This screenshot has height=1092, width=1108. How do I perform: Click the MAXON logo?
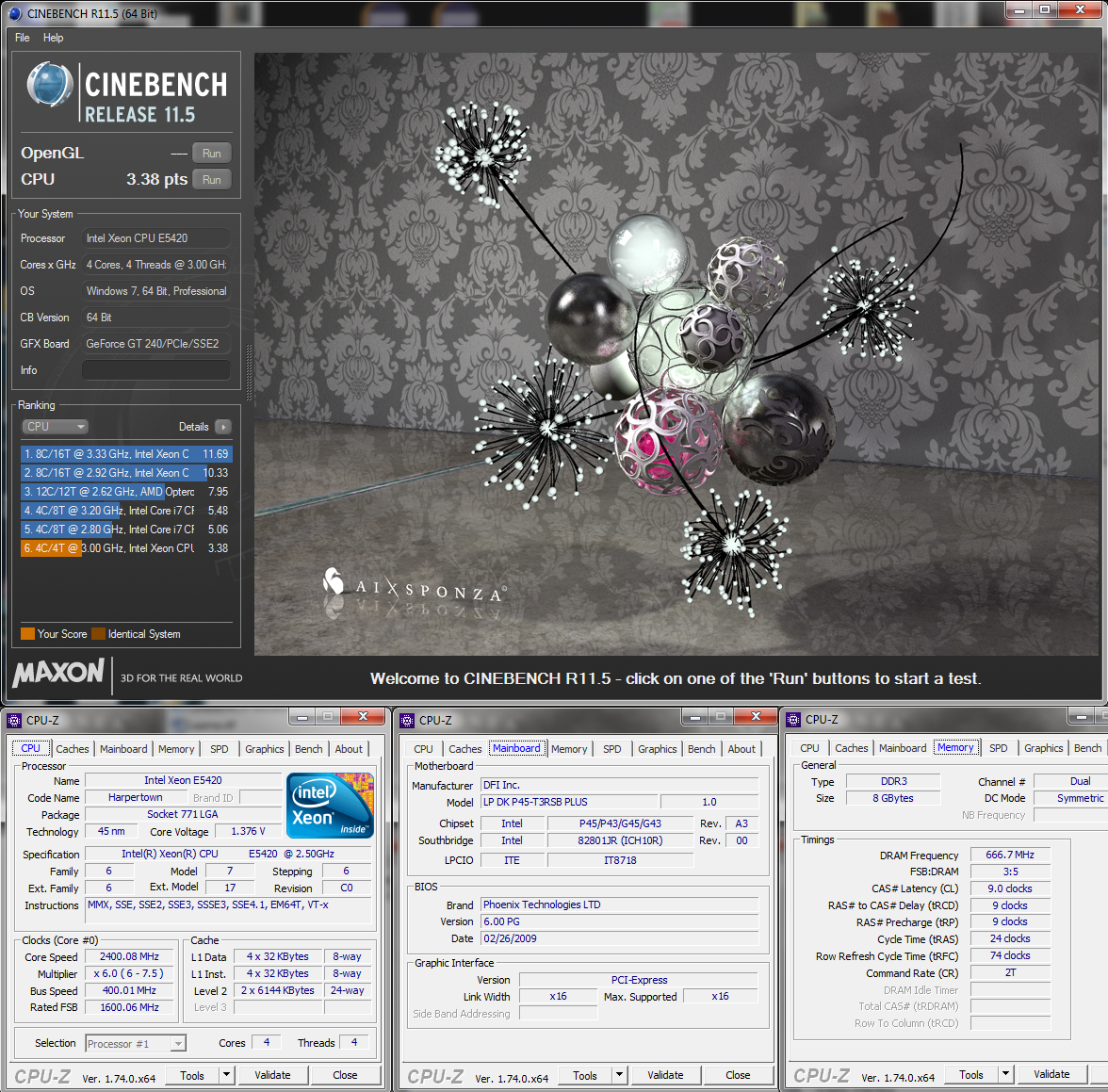(58, 673)
